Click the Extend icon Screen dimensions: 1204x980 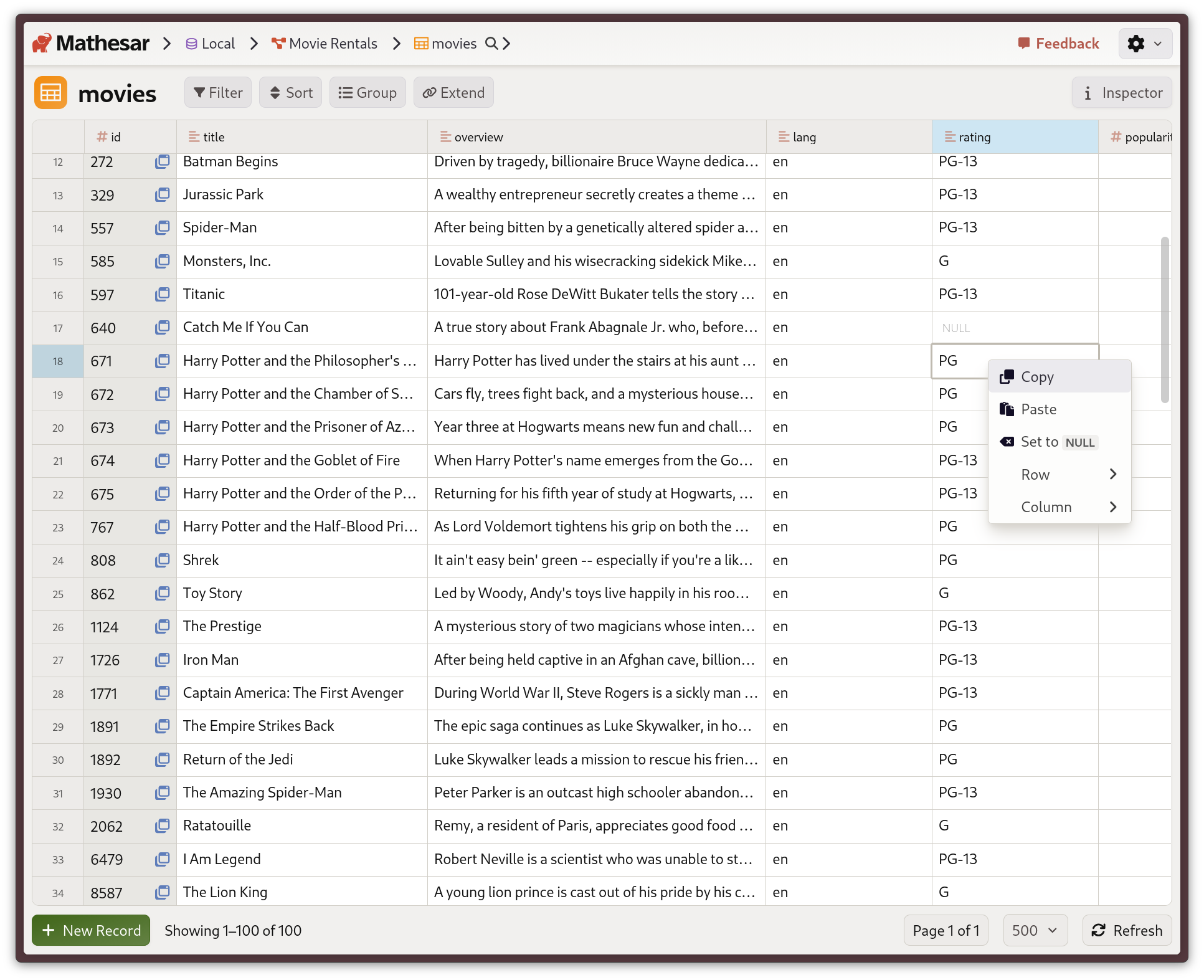tap(429, 92)
